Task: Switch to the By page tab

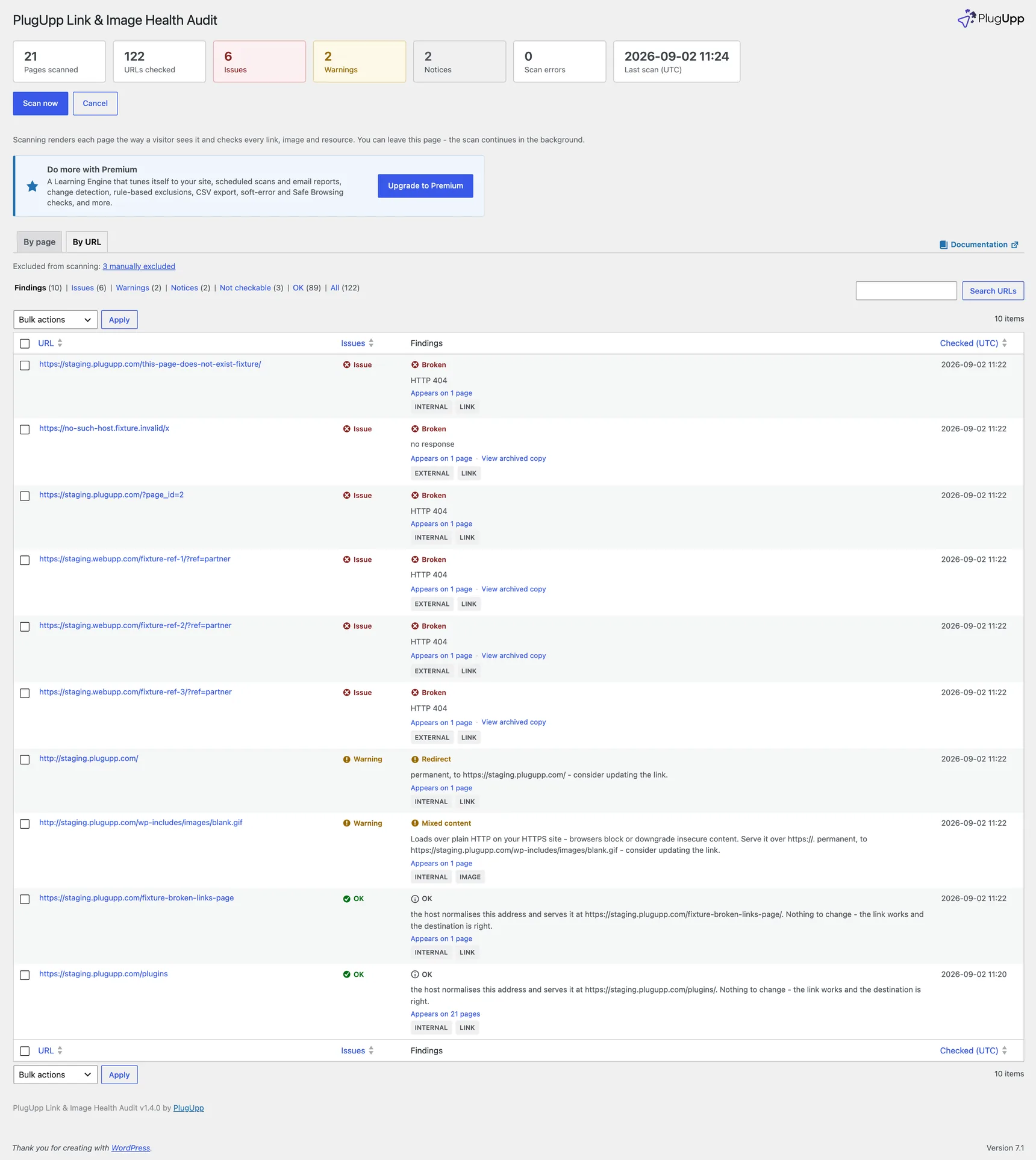Action: (x=39, y=242)
